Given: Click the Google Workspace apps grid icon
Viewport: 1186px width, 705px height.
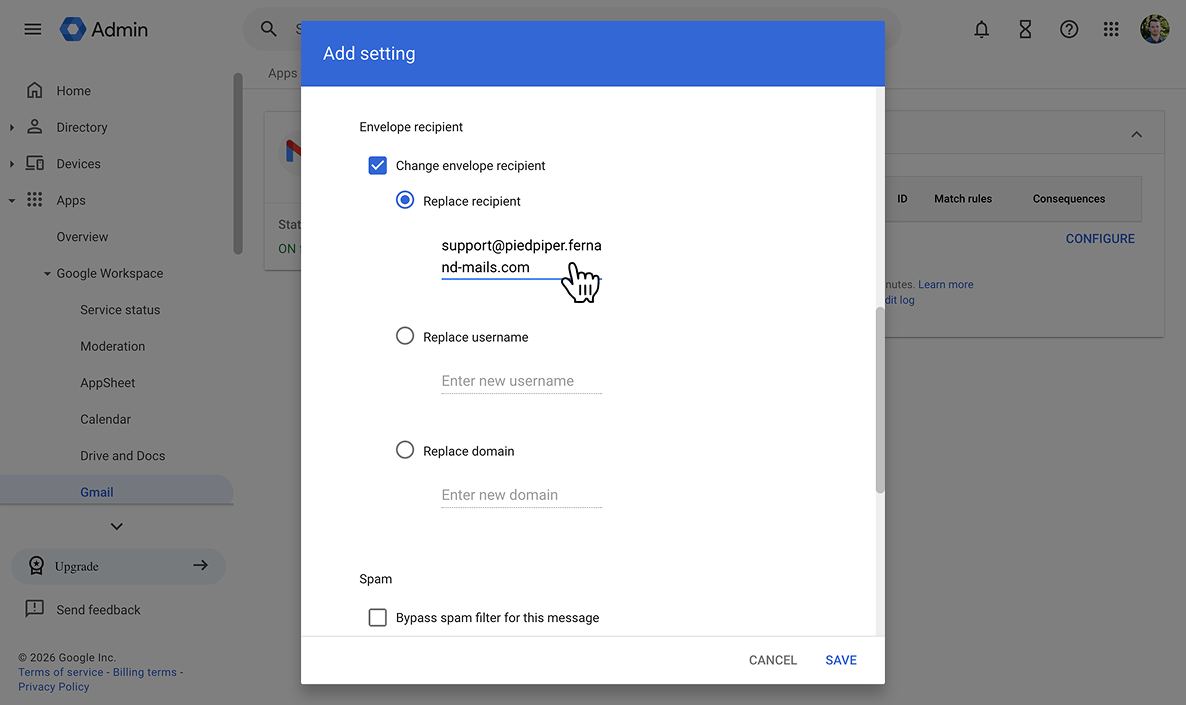Looking at the screenshot, I should click(1110, 29).
